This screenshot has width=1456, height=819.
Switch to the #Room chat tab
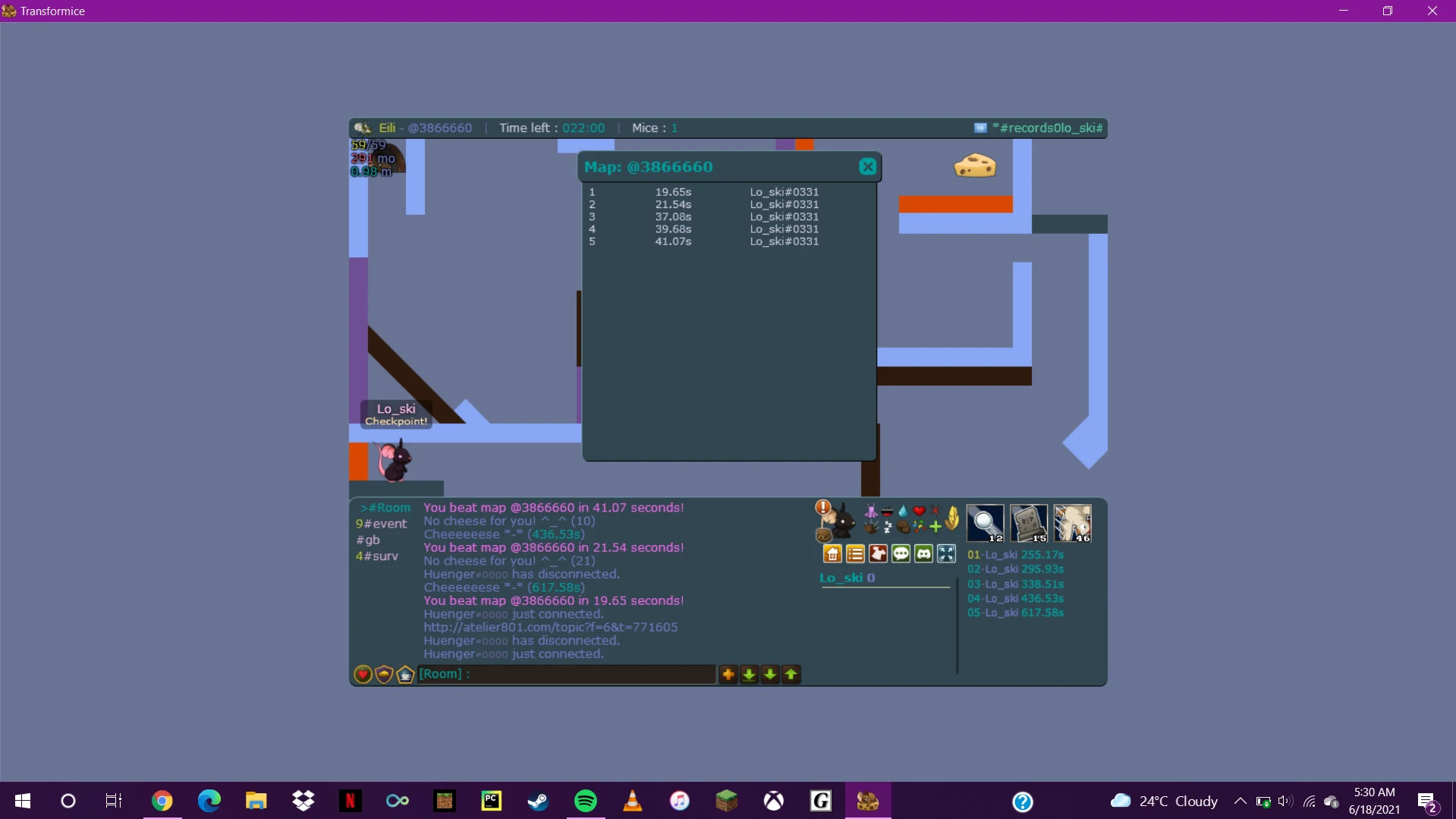click(385, 508)
